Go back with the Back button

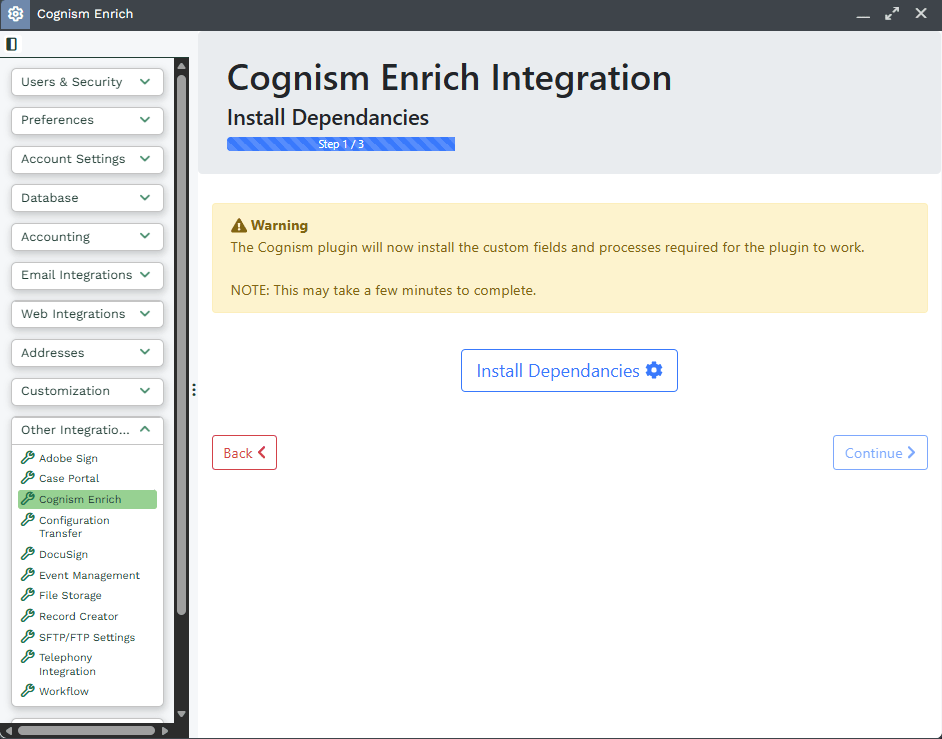(x=244, y=453)
